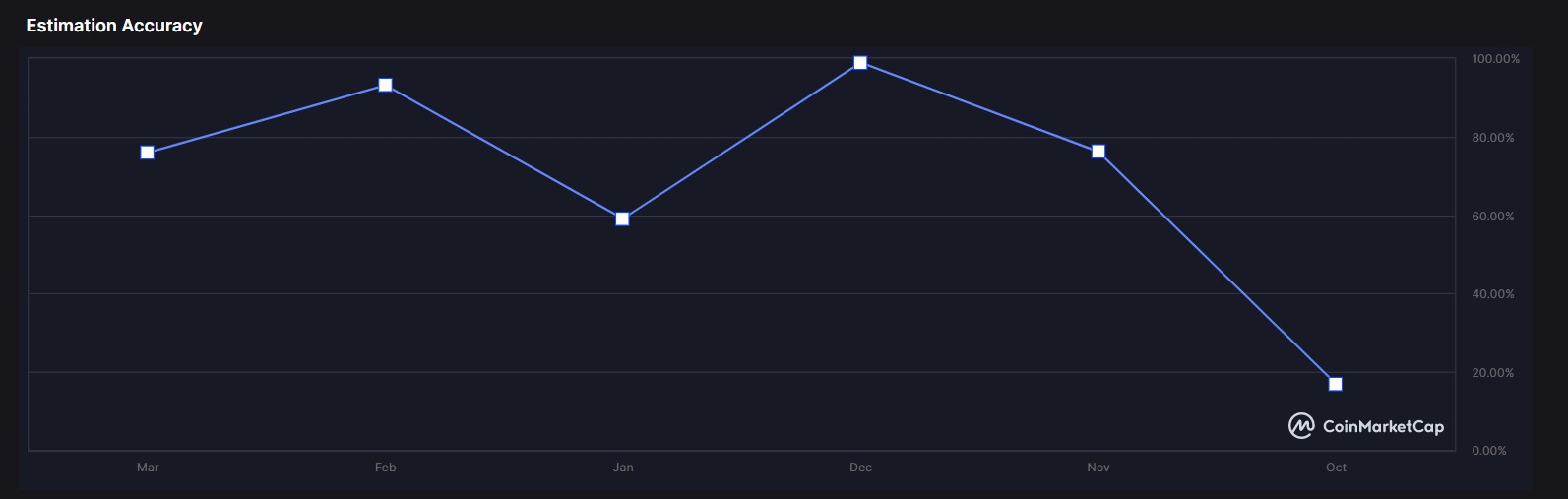Click the '0.00%' y-axis label
The width and height of the screenshot is (1568, 499).
[1489, 451]
